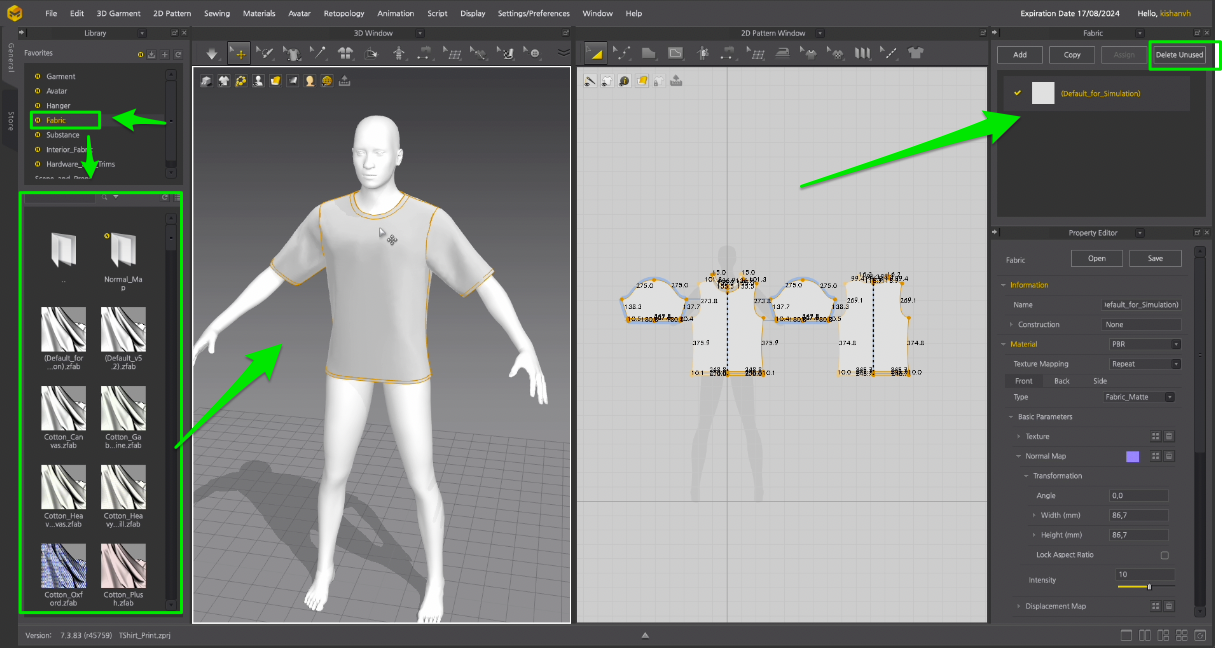Viewport: 1223px width, 648px height.
Task: Open the Material type PBR dropdown
Action: point(1146,344)
